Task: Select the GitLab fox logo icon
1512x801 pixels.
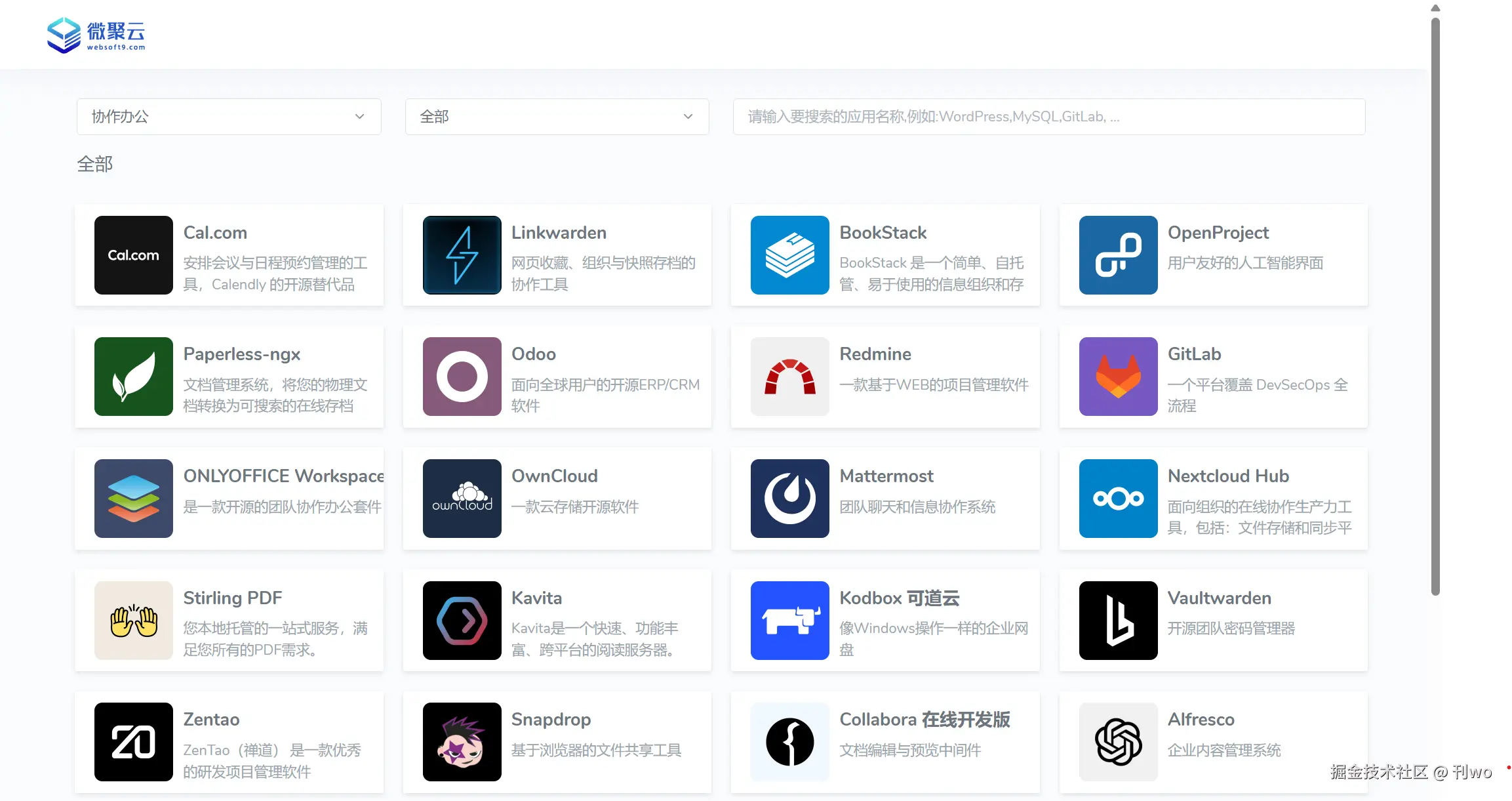Action: point(1118,377)
